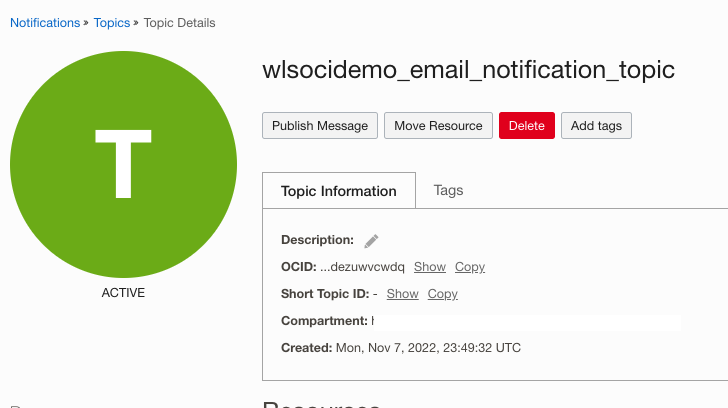Copy the Short Topic ID
The height and width of the screenshot is (408, 728).
tap(443, 294)
